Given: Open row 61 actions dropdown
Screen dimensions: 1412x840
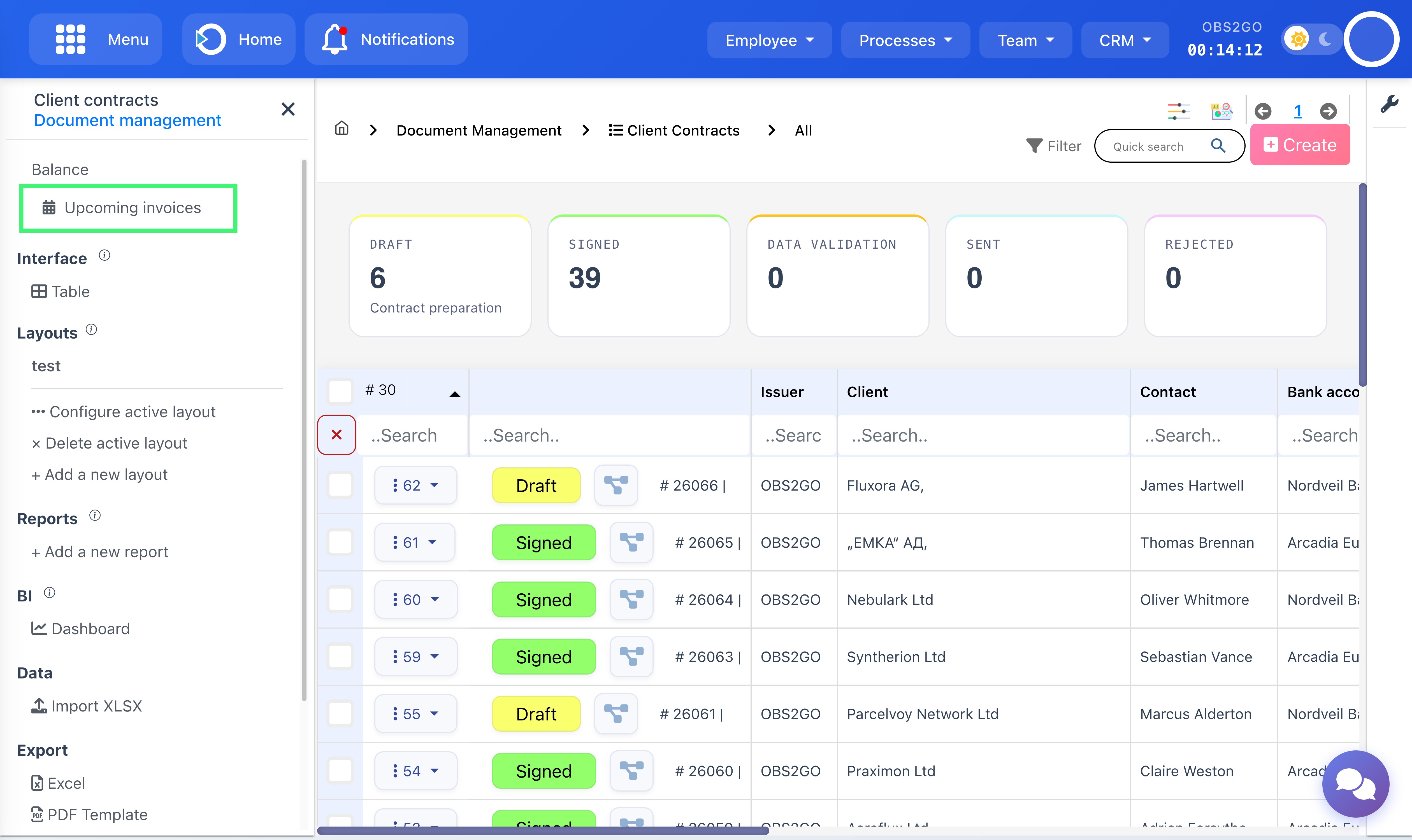Looking at the screenshot, I should (x=415, y=542).
